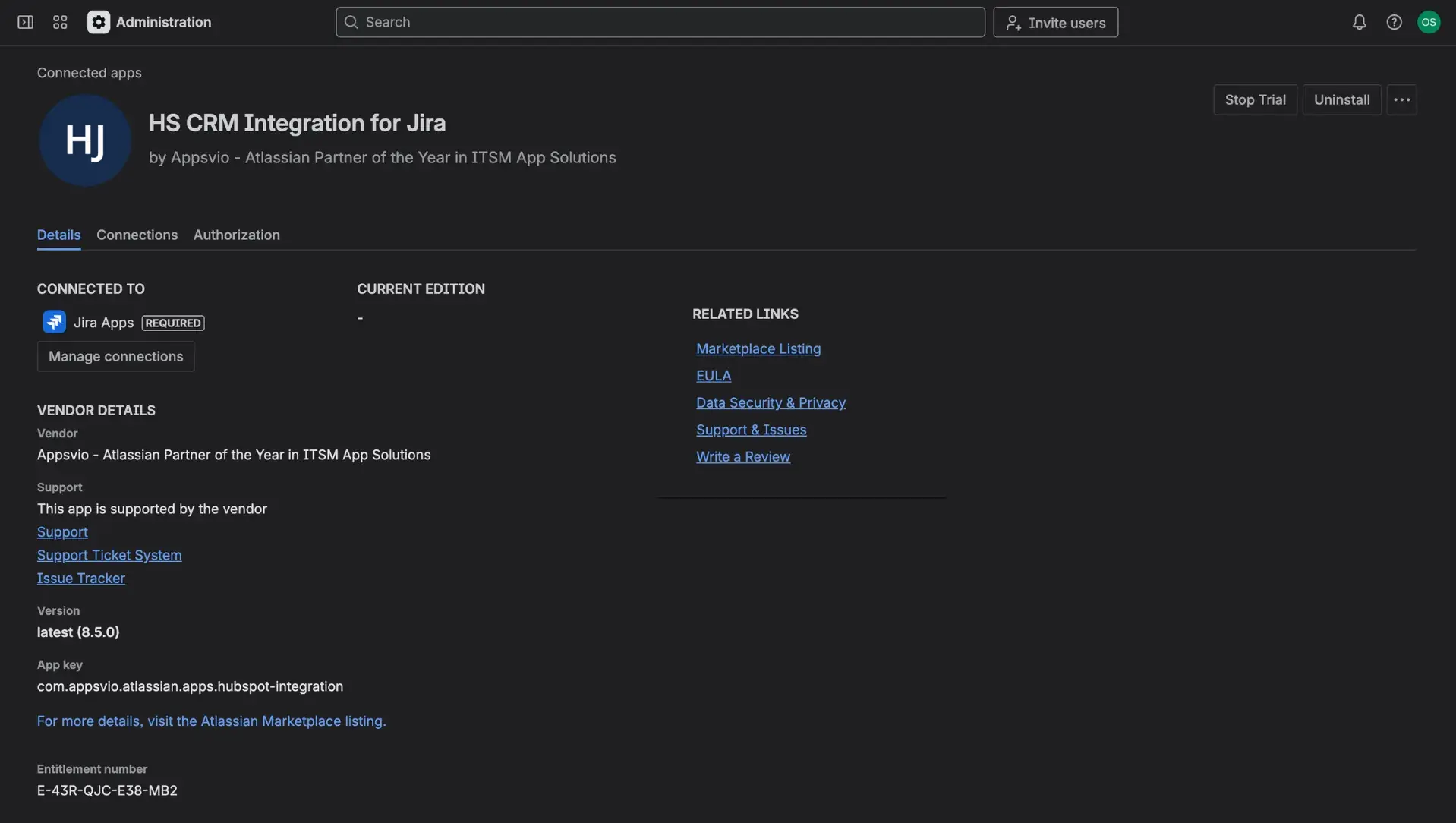Image resolution: width=1456 pixels, height=823 pixels.
Task: Click the Invite users button
Action: coord(1055,22)
